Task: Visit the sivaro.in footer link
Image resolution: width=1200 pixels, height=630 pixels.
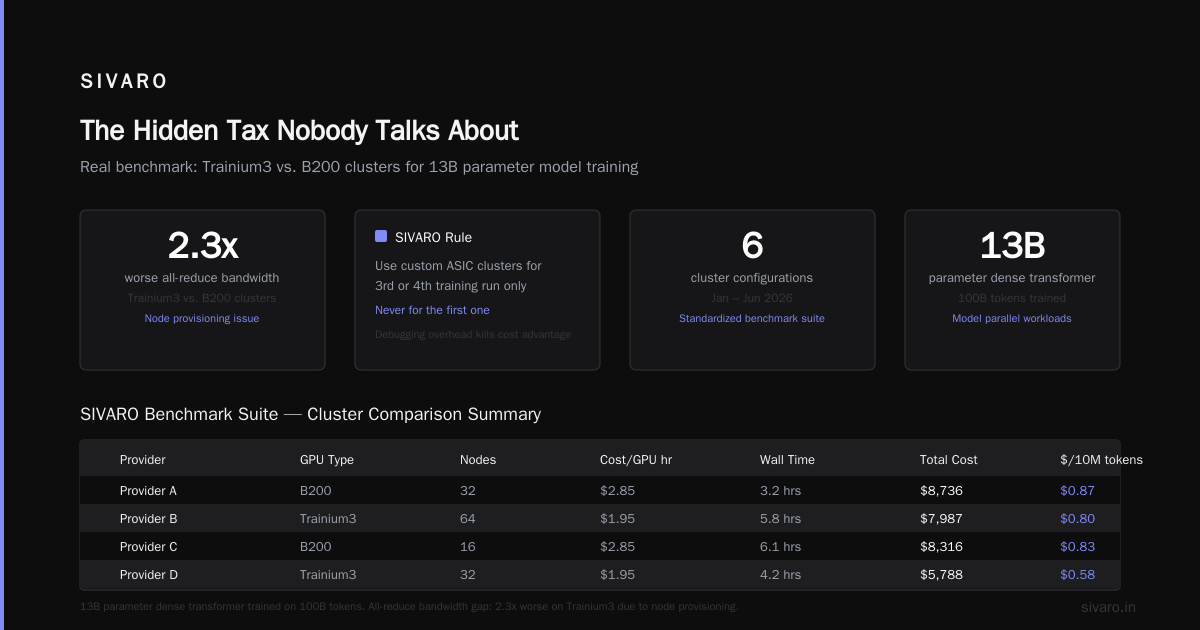Action: [1108, 607]
